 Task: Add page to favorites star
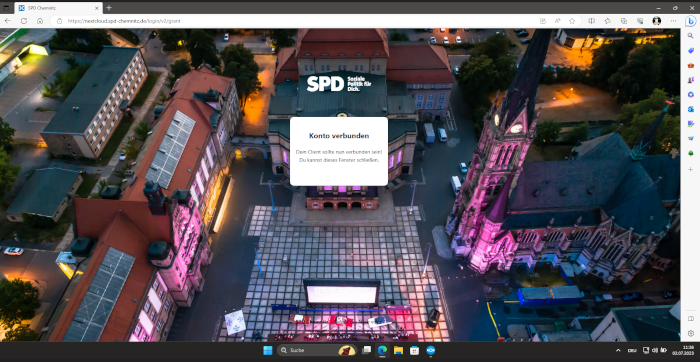pos(572,21)
